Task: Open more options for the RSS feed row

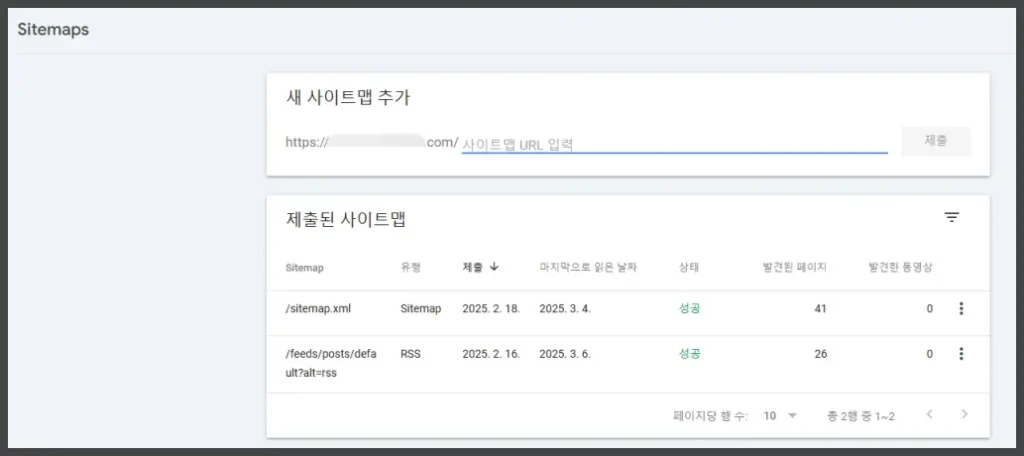Action: coord(961,354)
